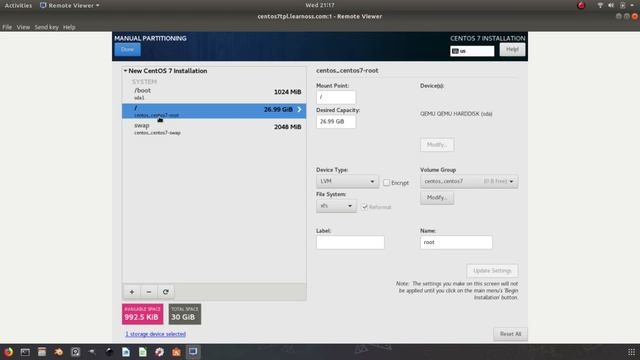Open the disk utility dock icon
Viewport: 640px width, 360px height.
pos(76,352)
